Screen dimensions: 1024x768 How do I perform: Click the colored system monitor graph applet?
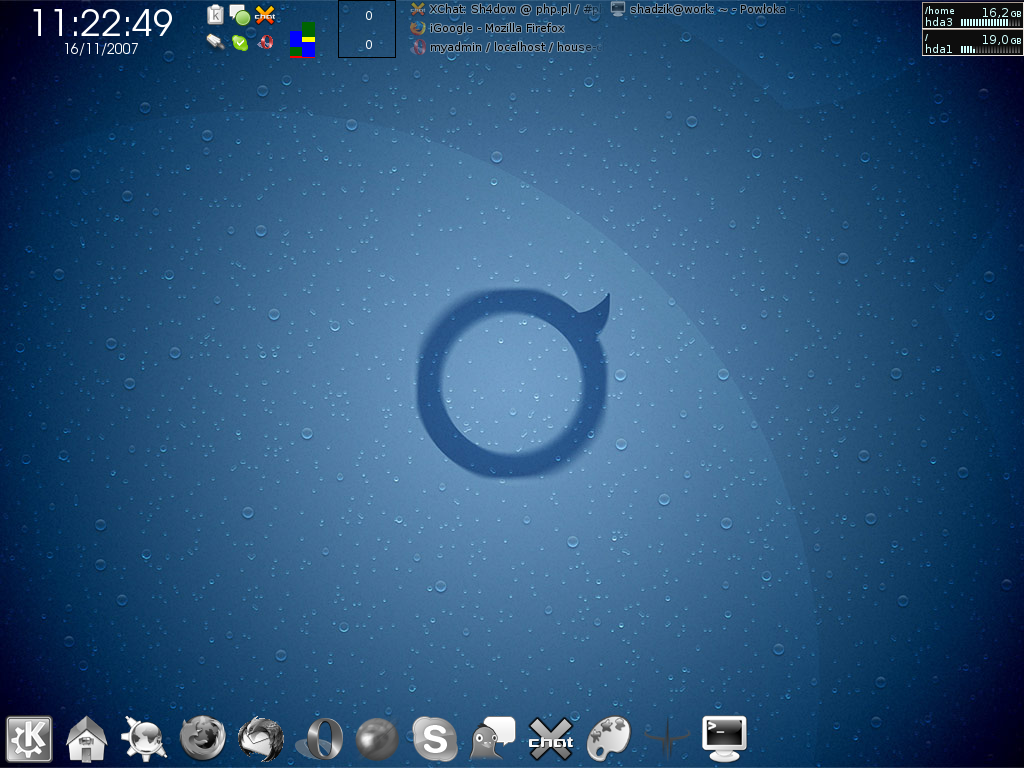click(302, 40)
